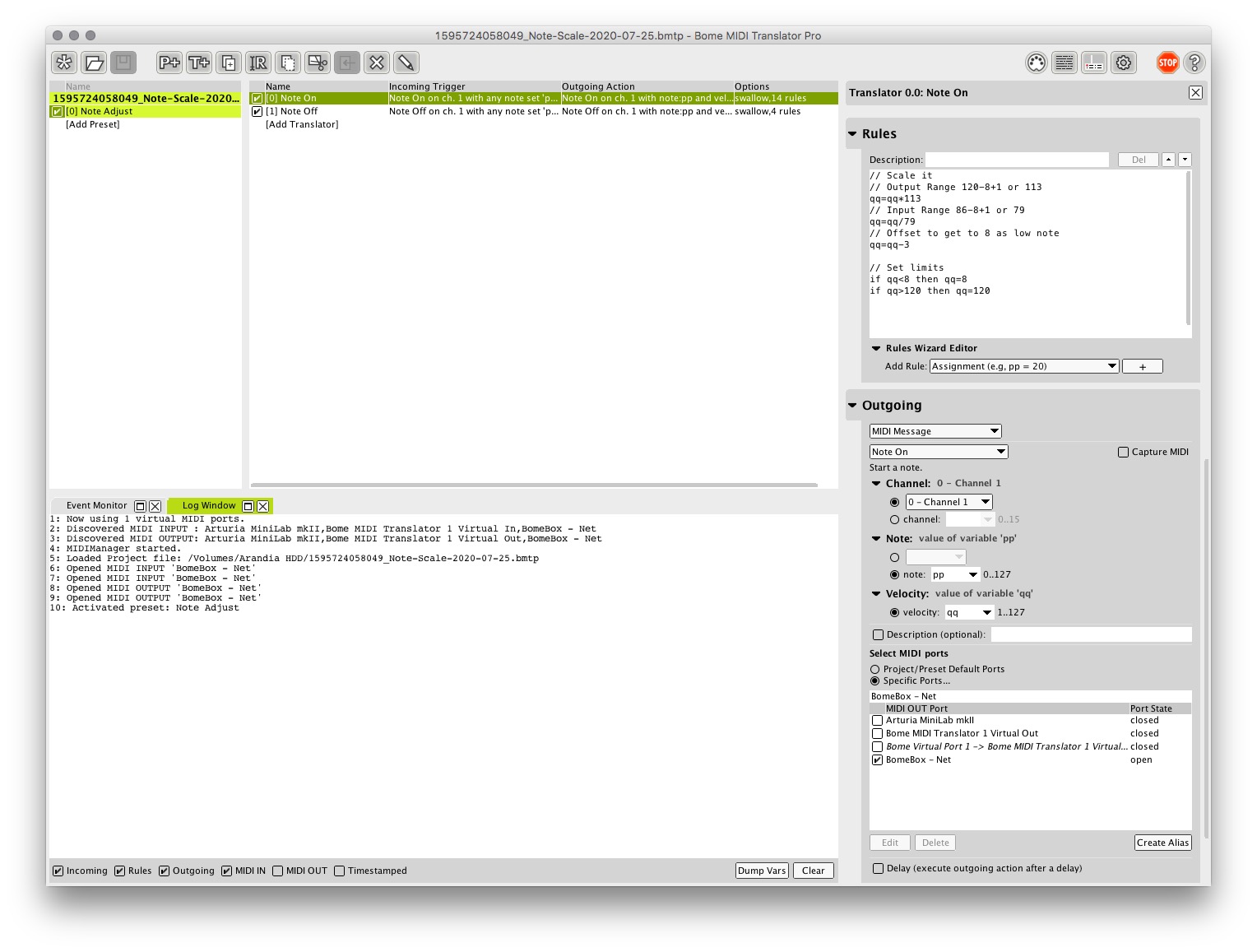Open MIDI ports via the DIN connector icon
1257x952 pixels.
pyautogui.click(x=1037, y=63)
